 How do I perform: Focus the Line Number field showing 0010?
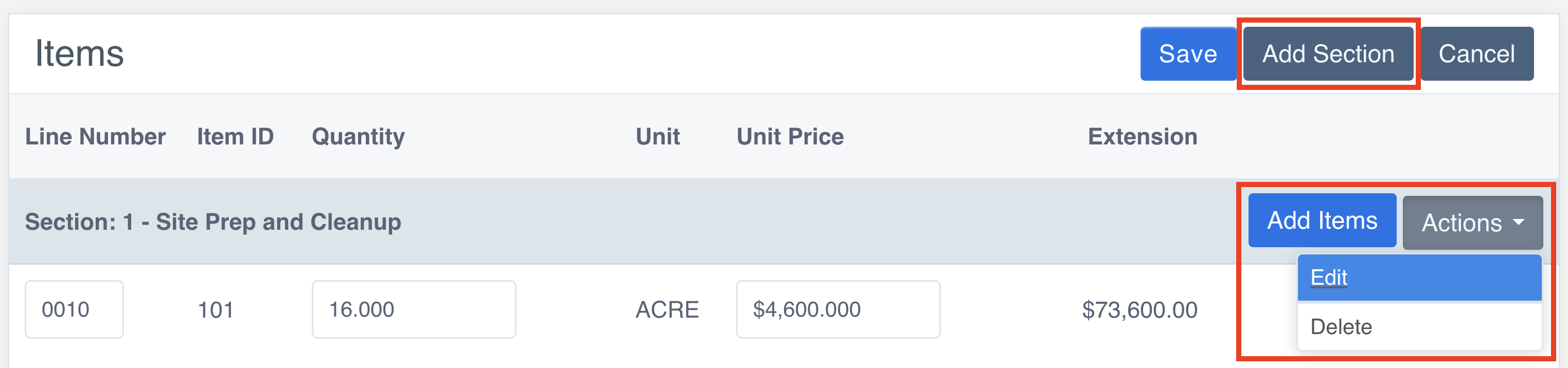74,309
